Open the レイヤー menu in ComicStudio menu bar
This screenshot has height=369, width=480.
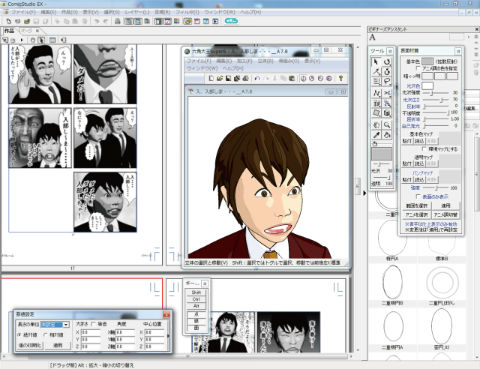pos(137,12)
